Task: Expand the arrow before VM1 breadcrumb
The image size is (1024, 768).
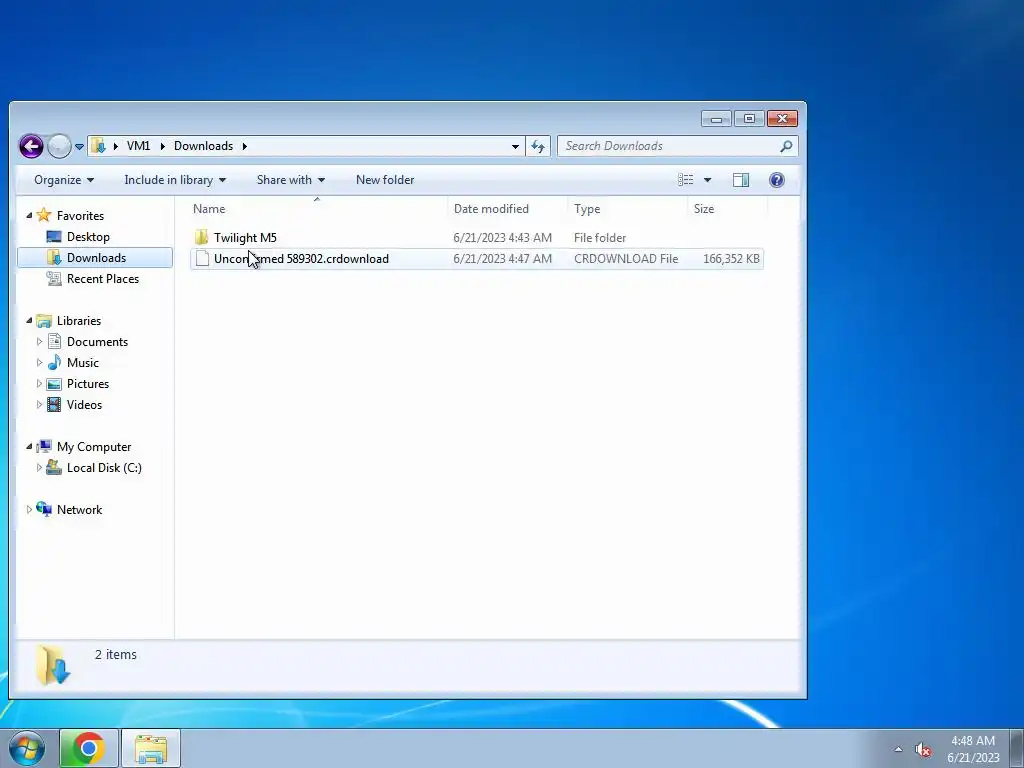Action: point(116,146)
